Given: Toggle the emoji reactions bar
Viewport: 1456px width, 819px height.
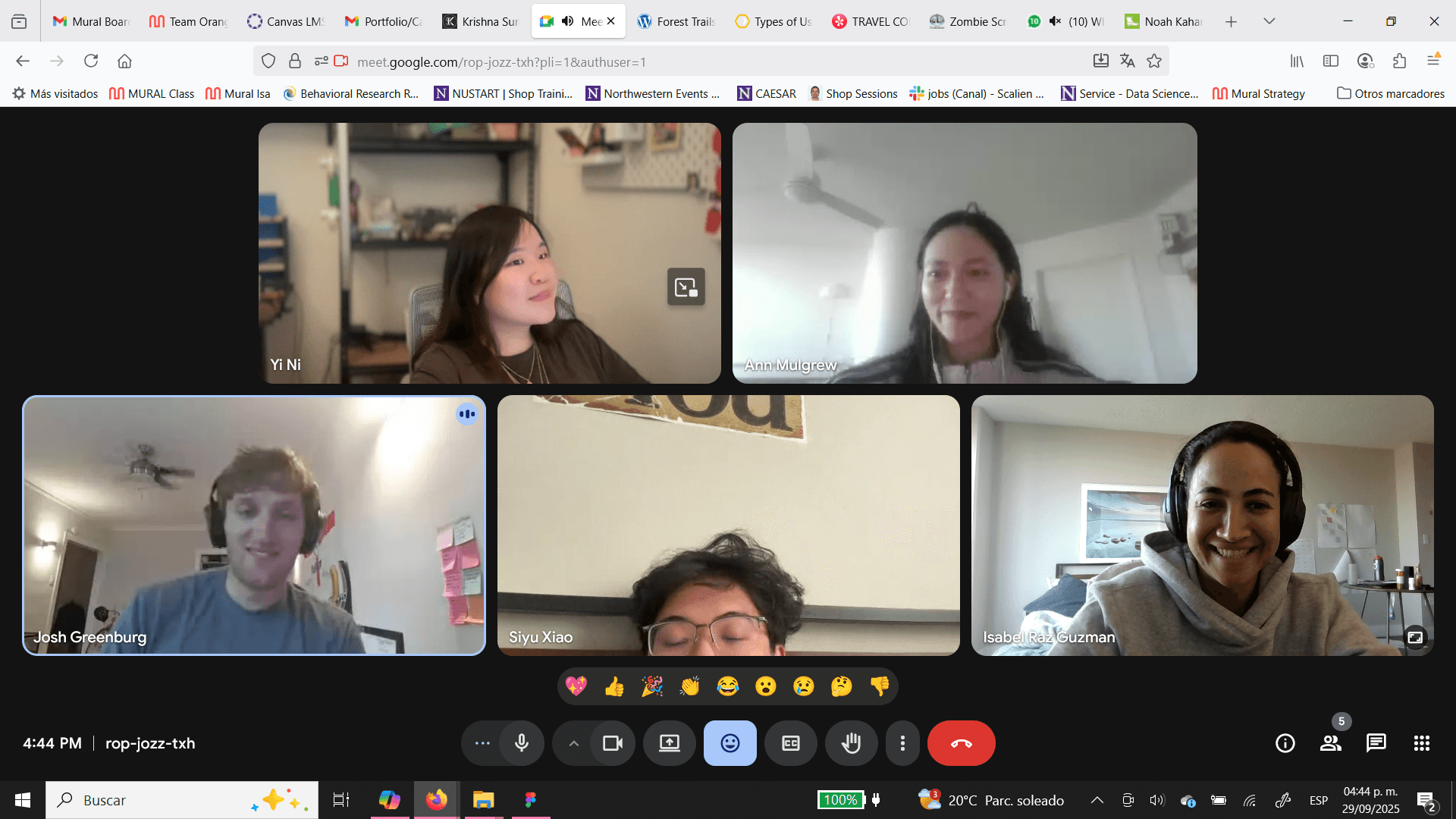Looking at the screenshot, I should click(x=730, y=743).
